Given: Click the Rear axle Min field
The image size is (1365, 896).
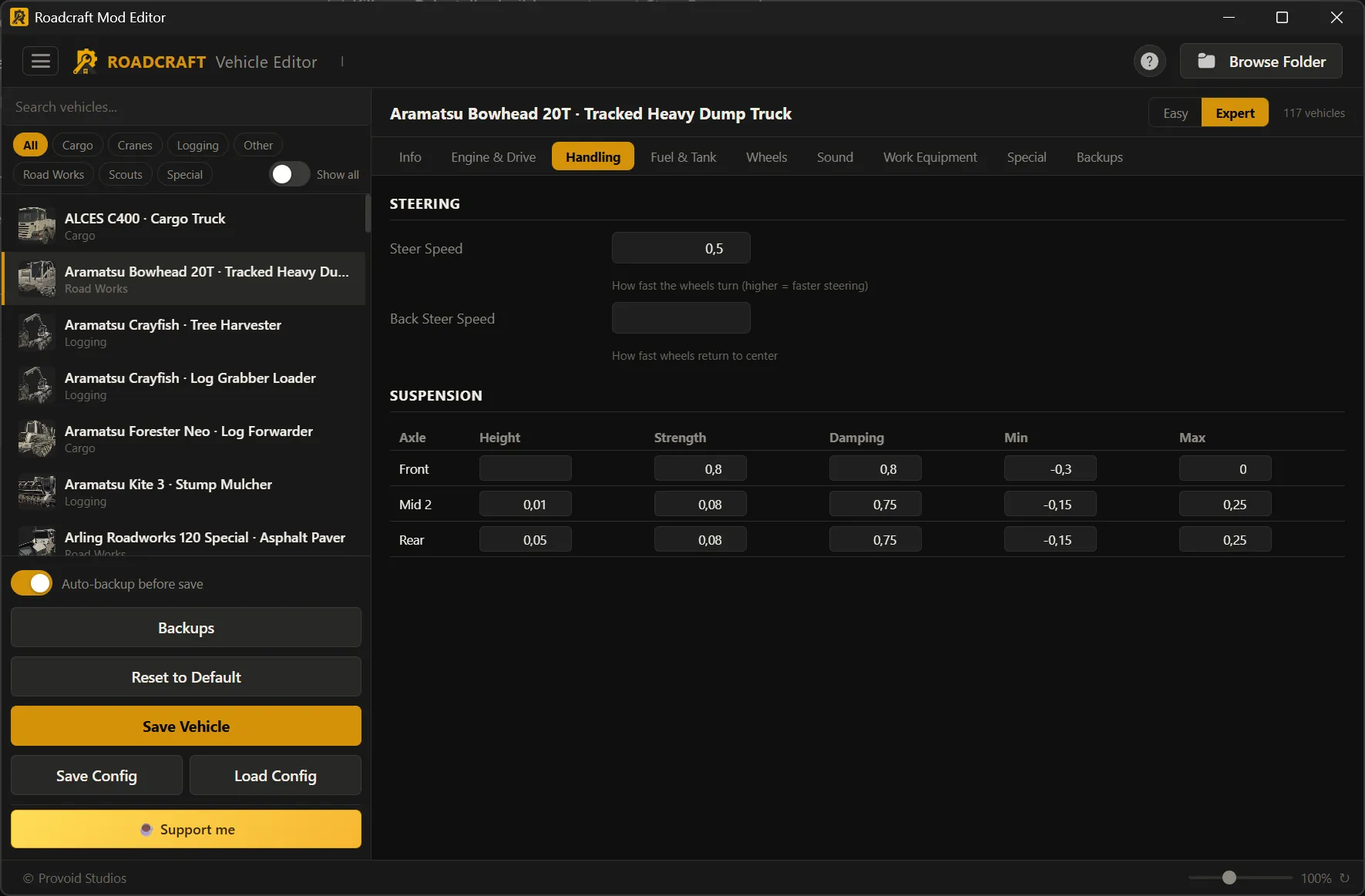Looking at the screenshot, I should coord(1050,539).
